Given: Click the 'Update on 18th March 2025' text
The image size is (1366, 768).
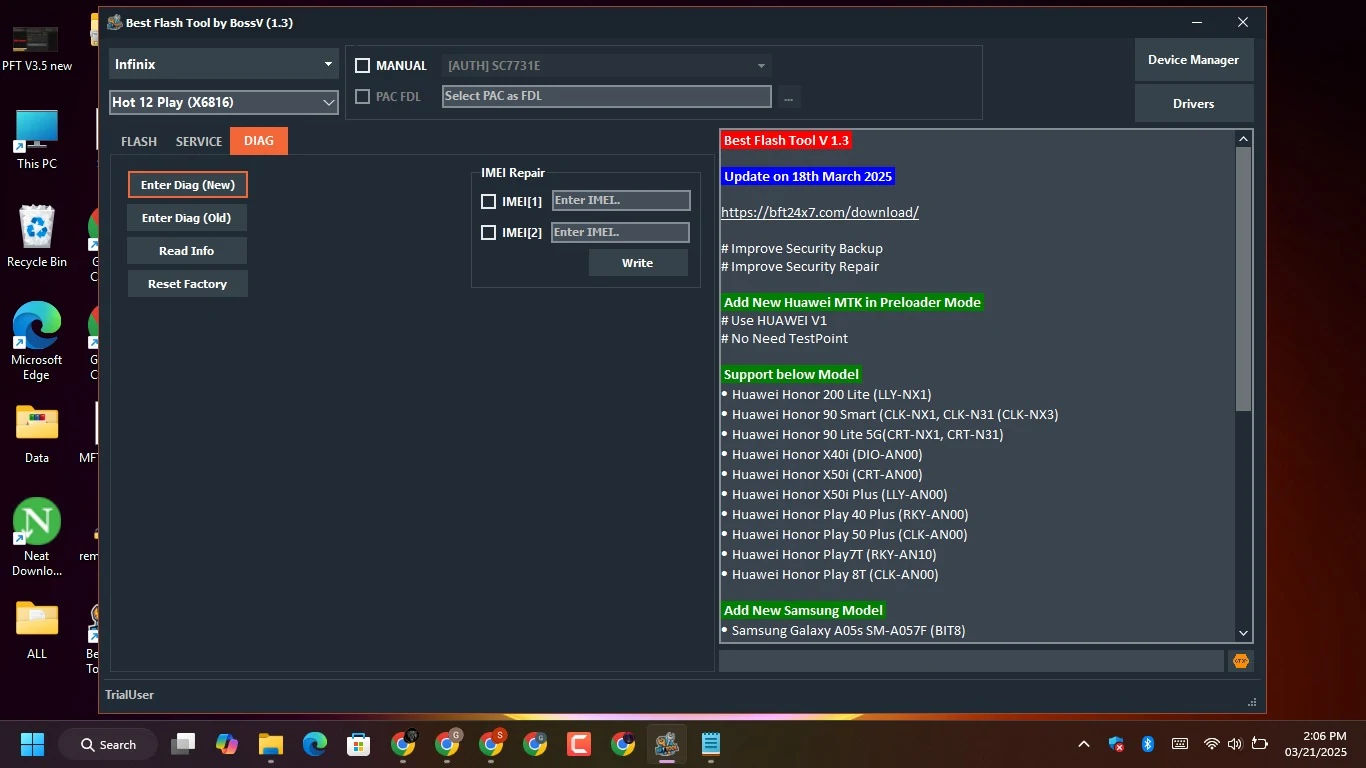Looking at the screenshot, I should point(808,176).
